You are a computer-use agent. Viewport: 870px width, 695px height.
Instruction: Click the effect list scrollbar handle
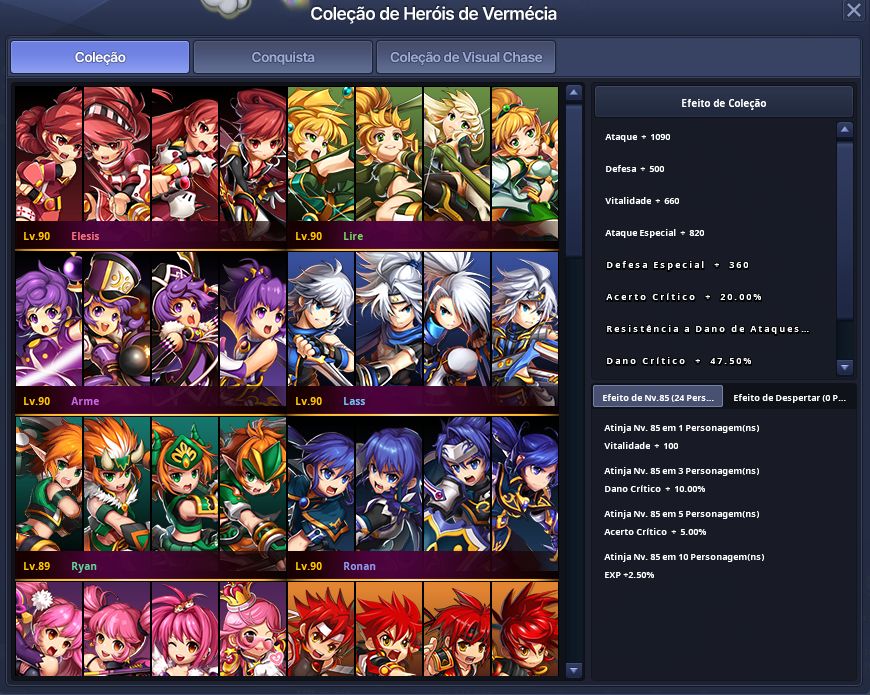click(844, 230)
